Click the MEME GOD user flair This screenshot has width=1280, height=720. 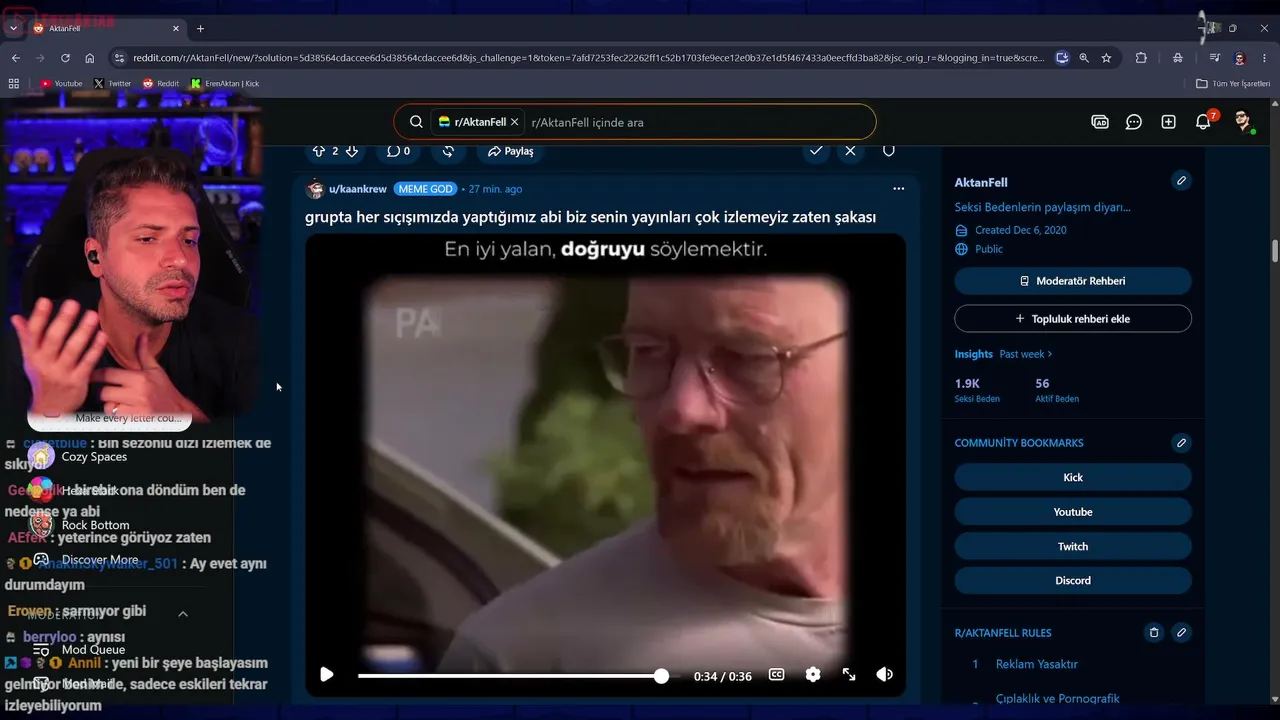pos(425,189)
